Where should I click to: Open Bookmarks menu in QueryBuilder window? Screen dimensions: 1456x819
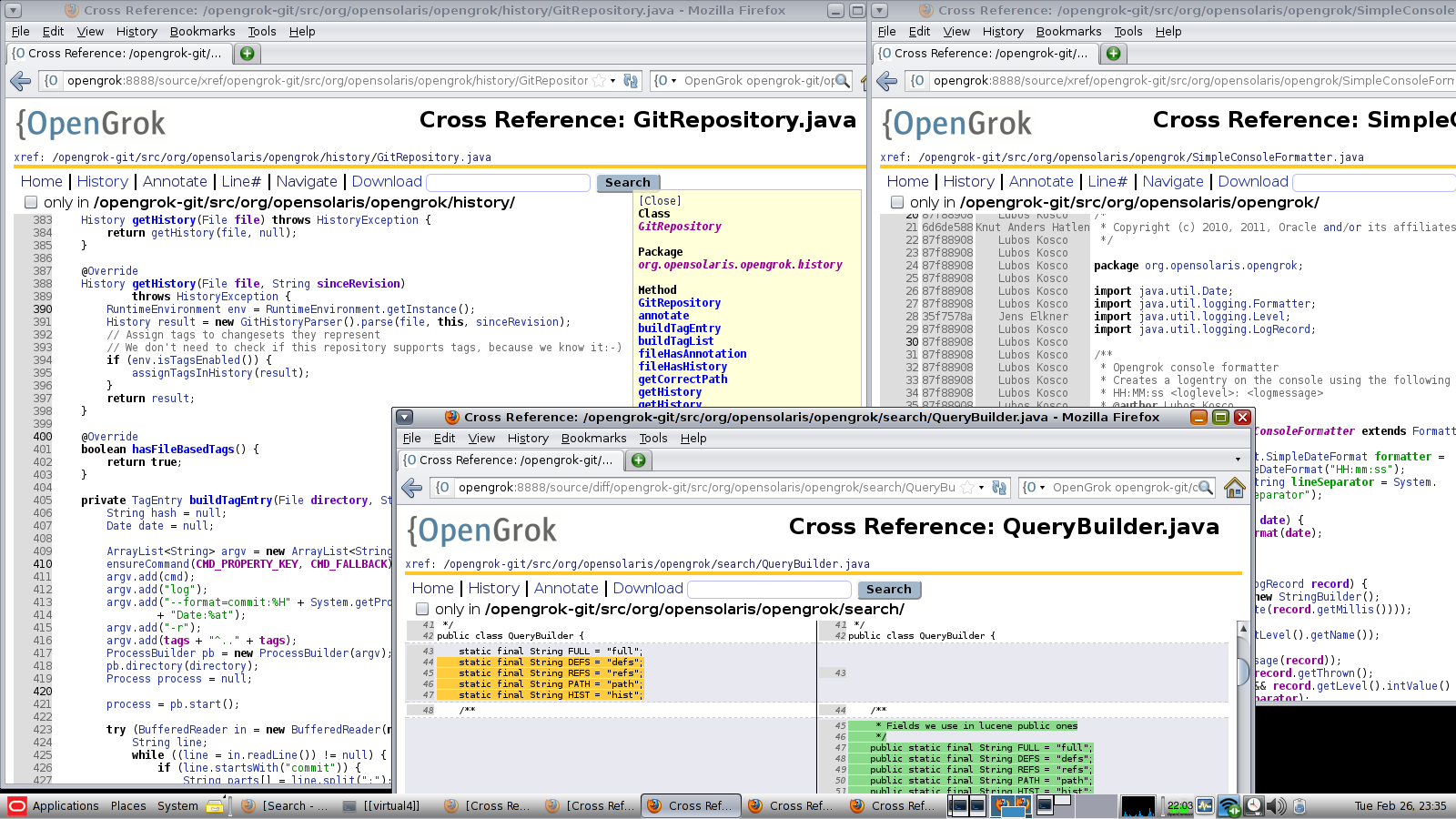[x=593, y=439]
